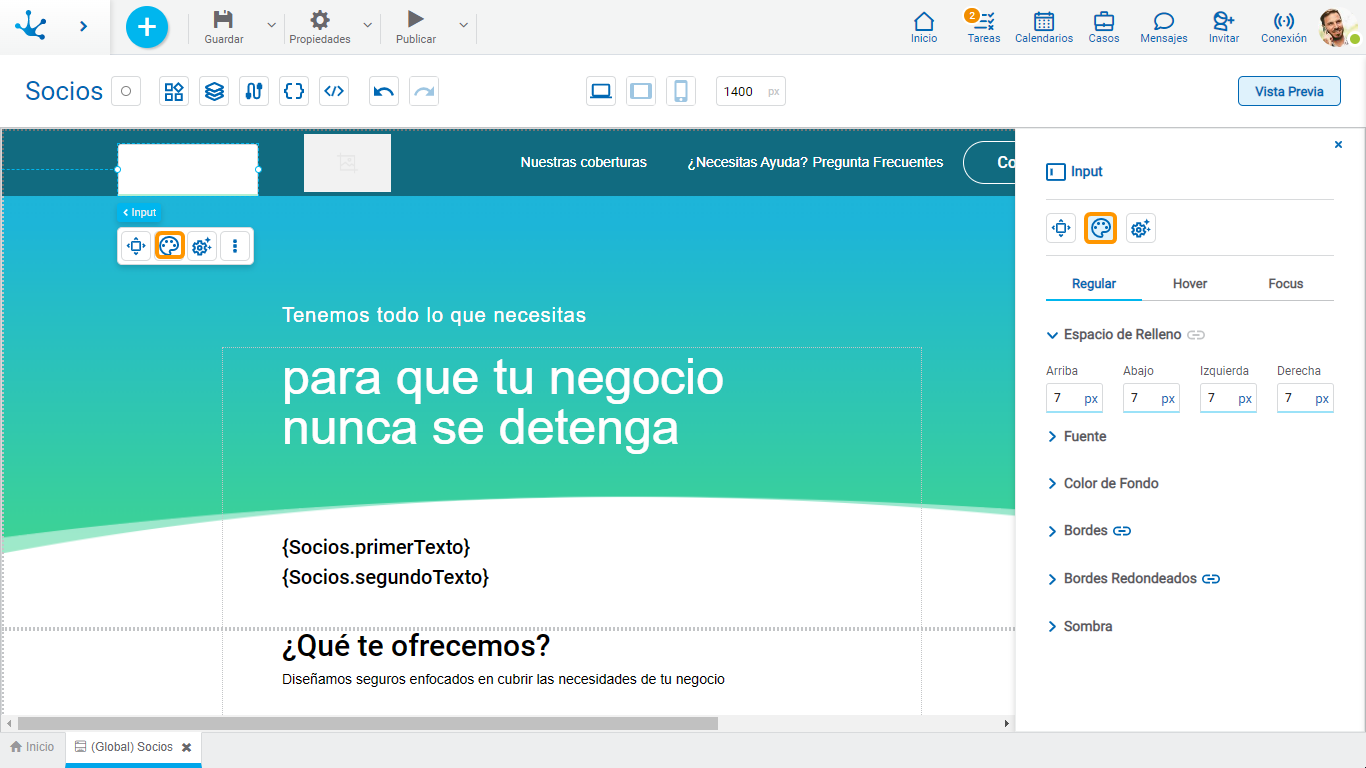Open the data flow connections icon

[254, 91]
